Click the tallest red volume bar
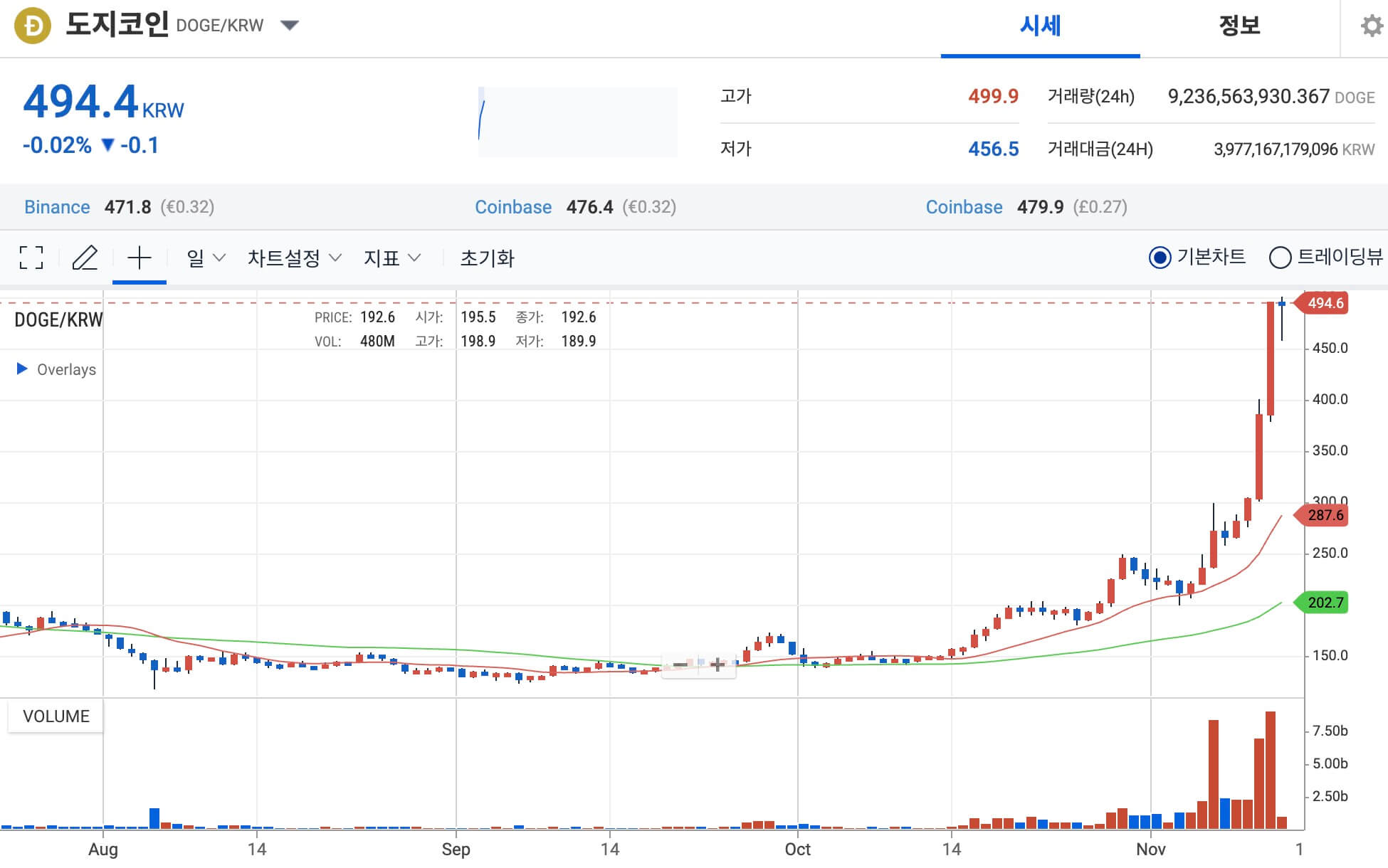Screen dimensions: 1388x868 (x=1271, y=771)
